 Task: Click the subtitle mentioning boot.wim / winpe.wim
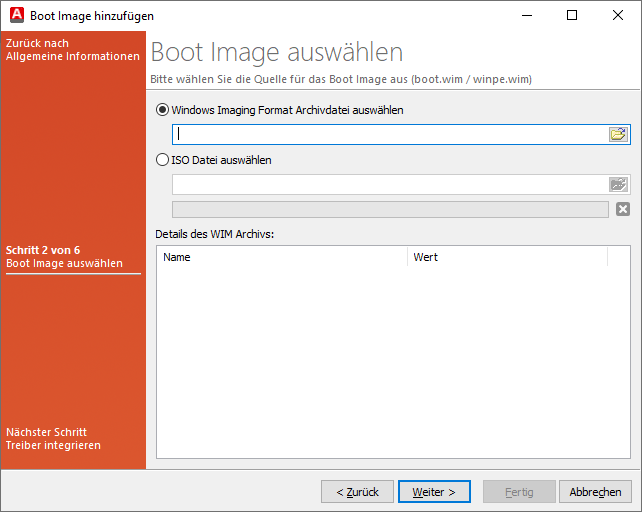click(x=341, y=79)
